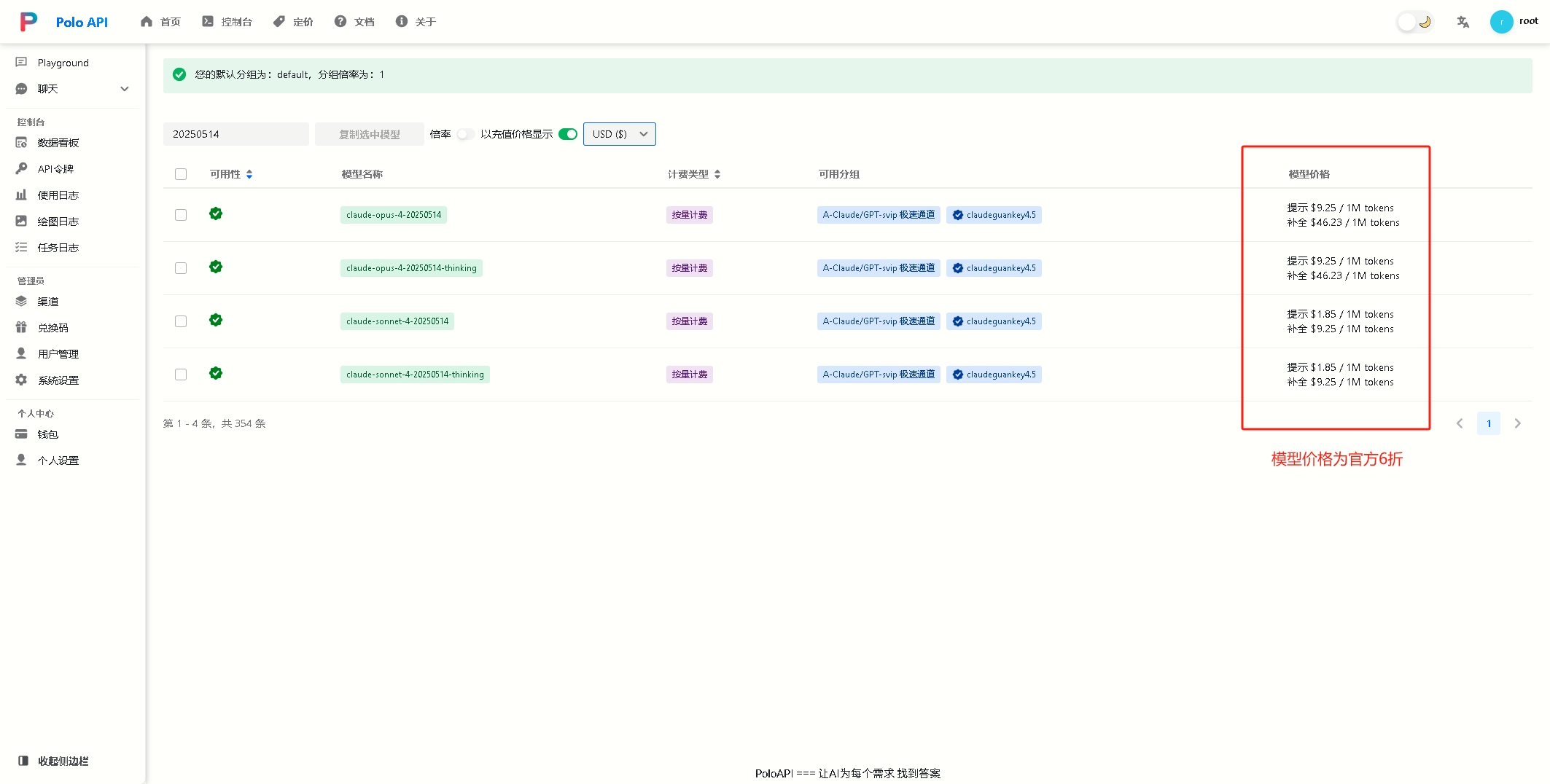
Task: Open the API令牌 key icon
Action: [21, 168]
